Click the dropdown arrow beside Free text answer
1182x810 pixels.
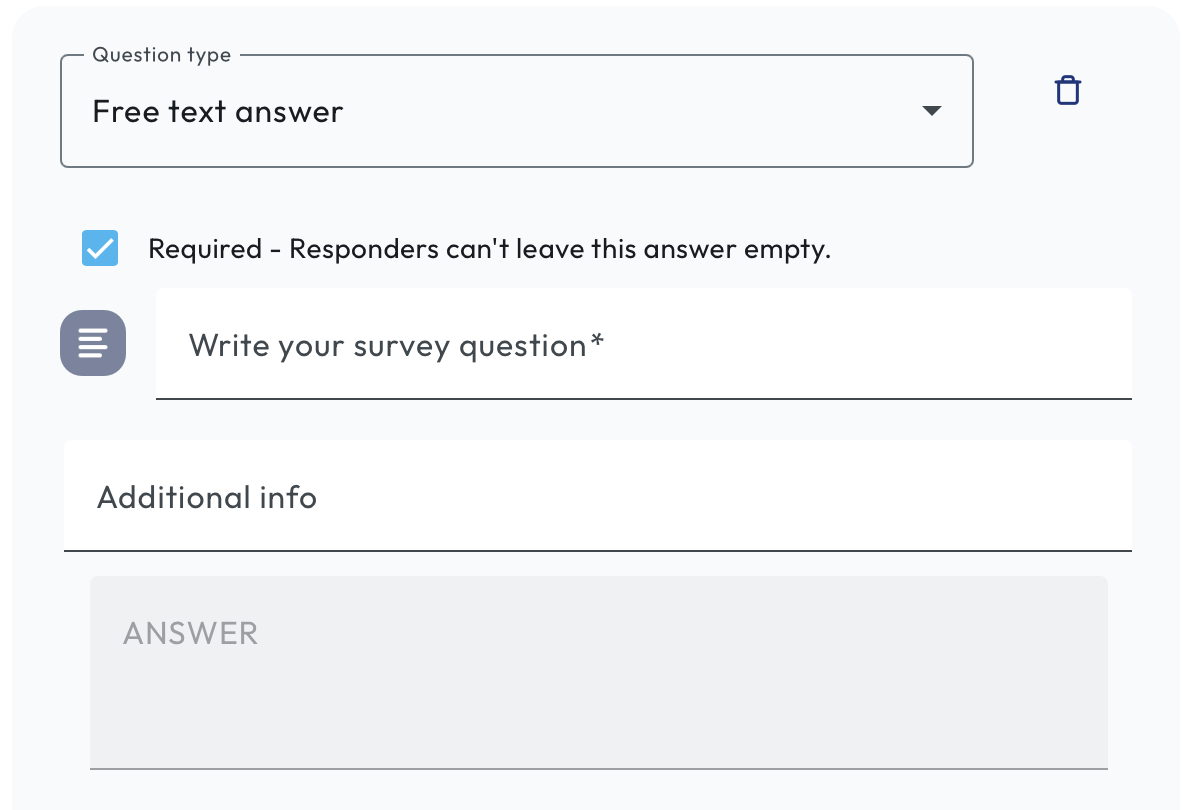(931, 111)
